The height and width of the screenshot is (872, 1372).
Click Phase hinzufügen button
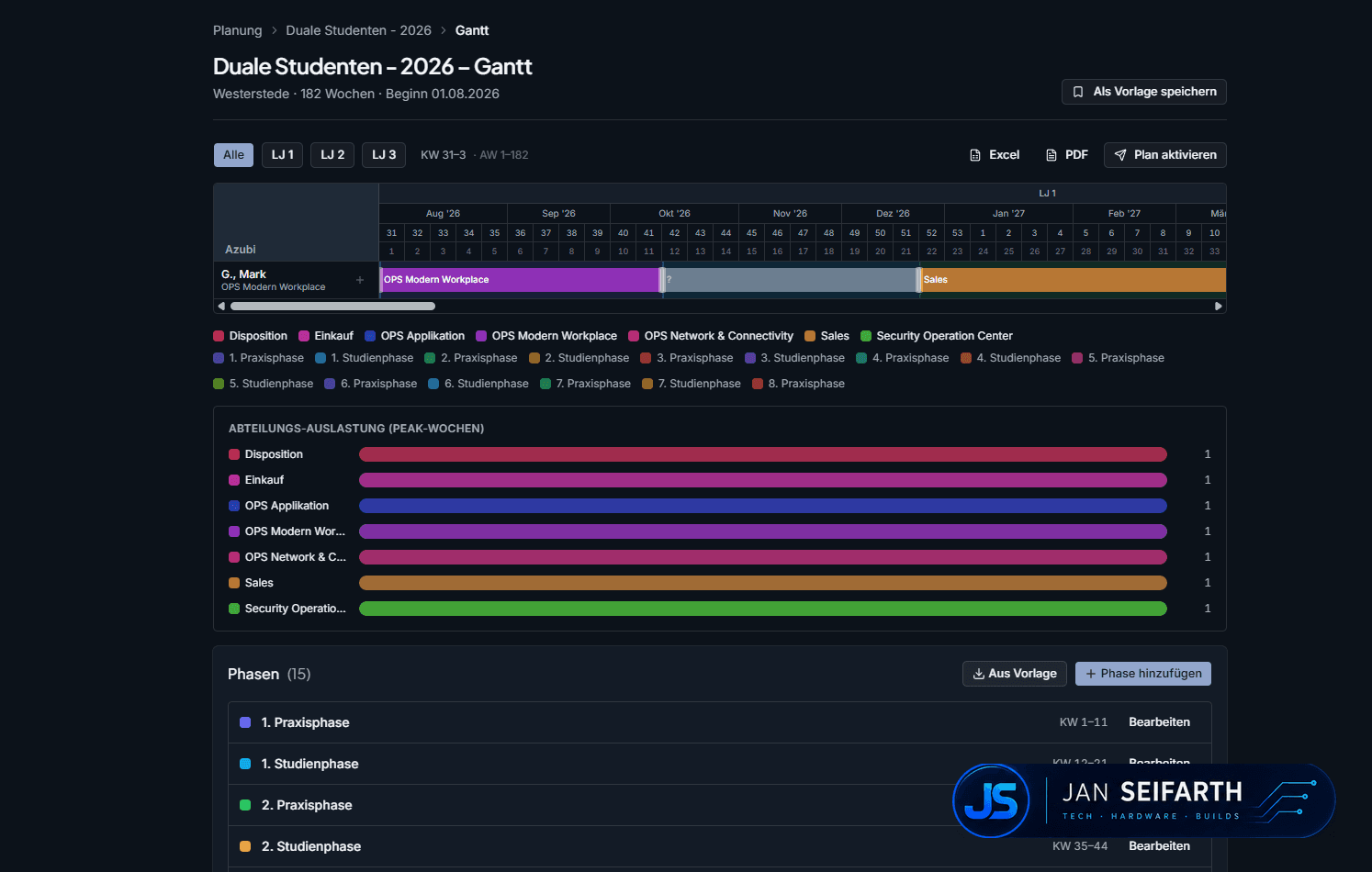click(1143, 674)
